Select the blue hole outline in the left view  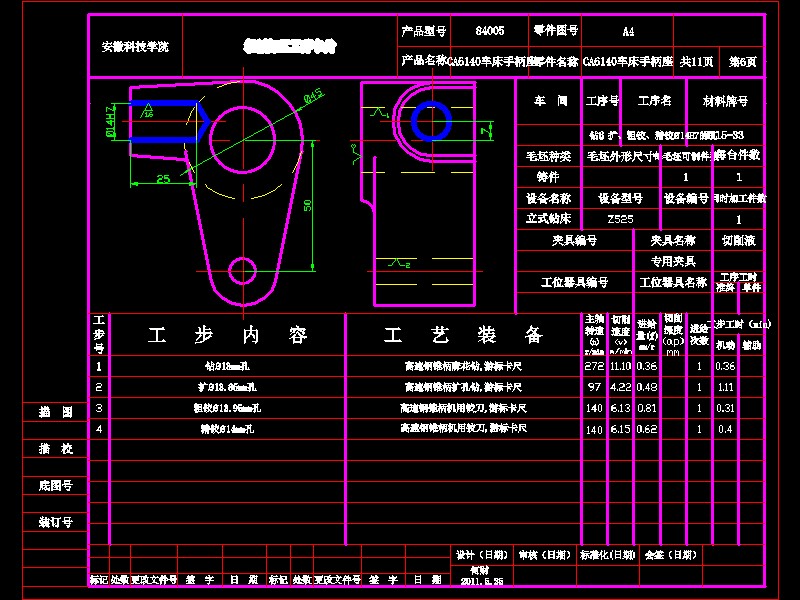click(169, 121)
